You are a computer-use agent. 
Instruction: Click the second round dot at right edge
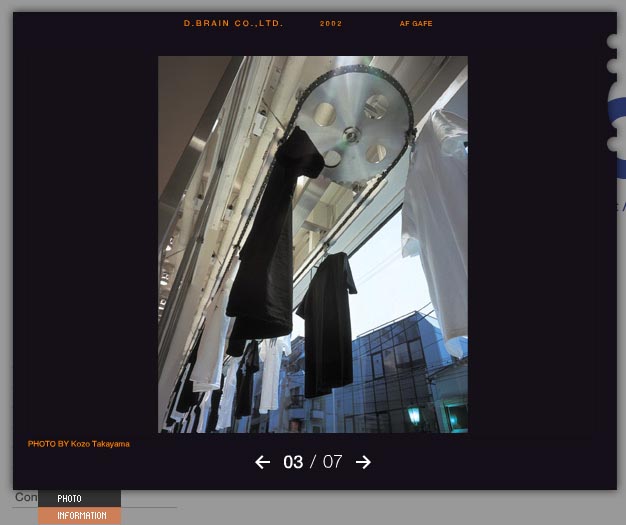point(612,66)
